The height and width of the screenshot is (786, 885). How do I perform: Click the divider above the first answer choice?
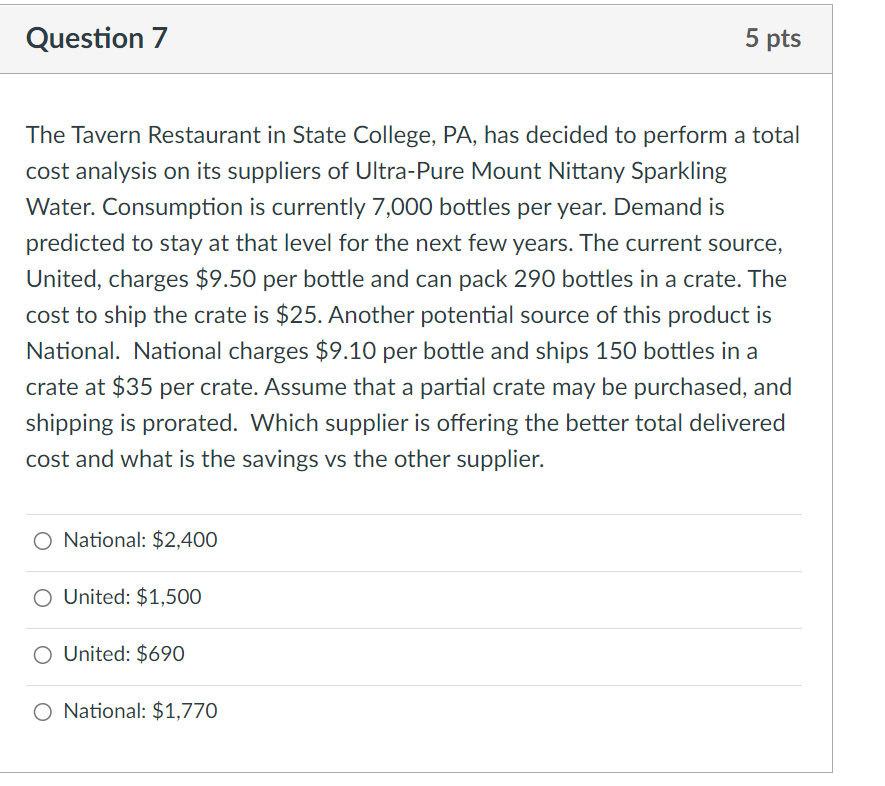coord(414,511)
